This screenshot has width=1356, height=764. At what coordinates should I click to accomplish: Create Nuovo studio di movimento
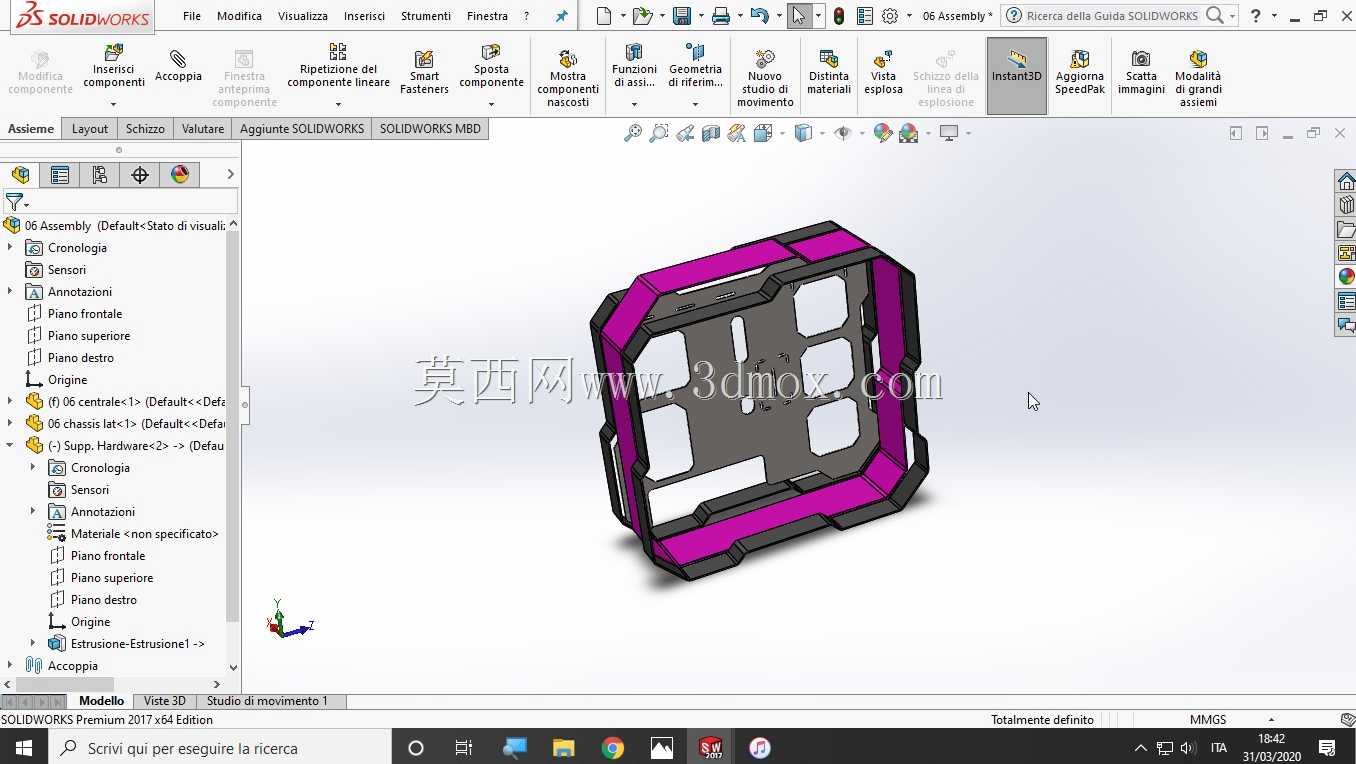(765, 78)
